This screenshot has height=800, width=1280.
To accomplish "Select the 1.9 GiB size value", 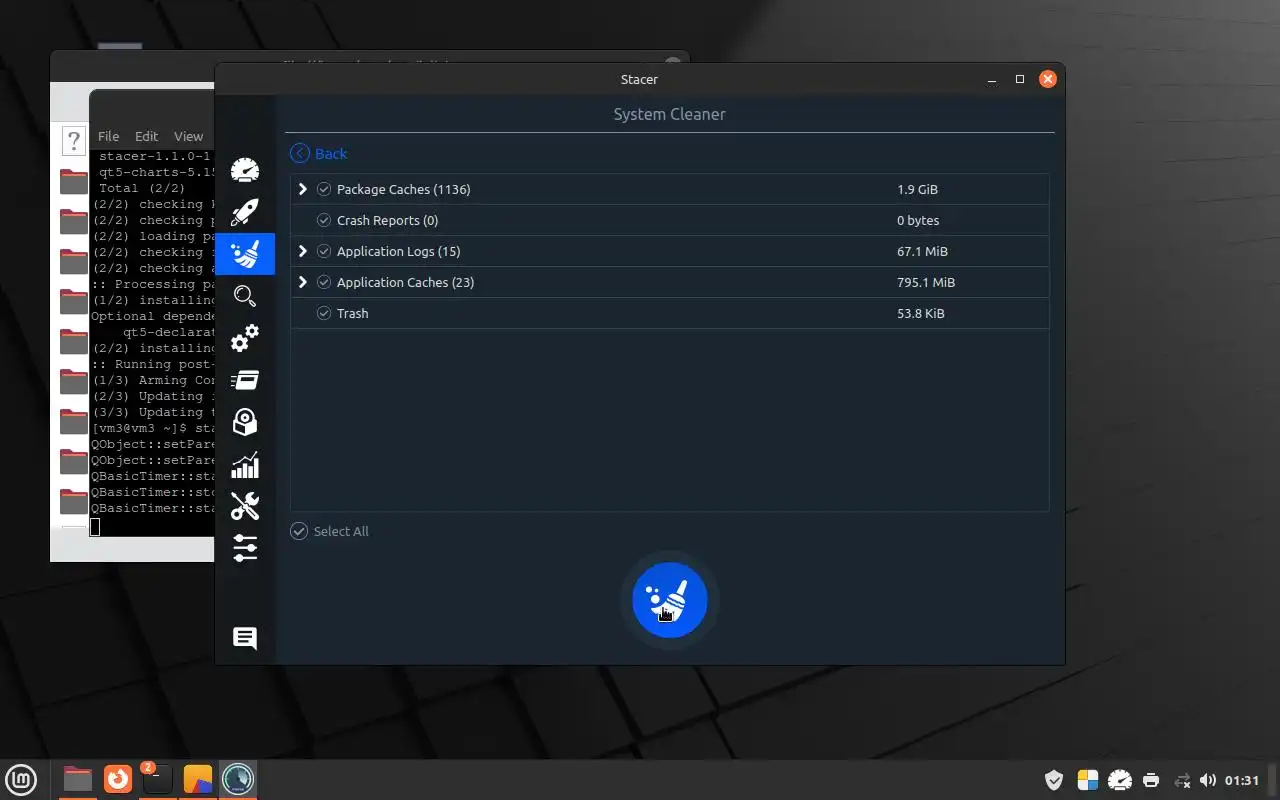I will point(917,189).
